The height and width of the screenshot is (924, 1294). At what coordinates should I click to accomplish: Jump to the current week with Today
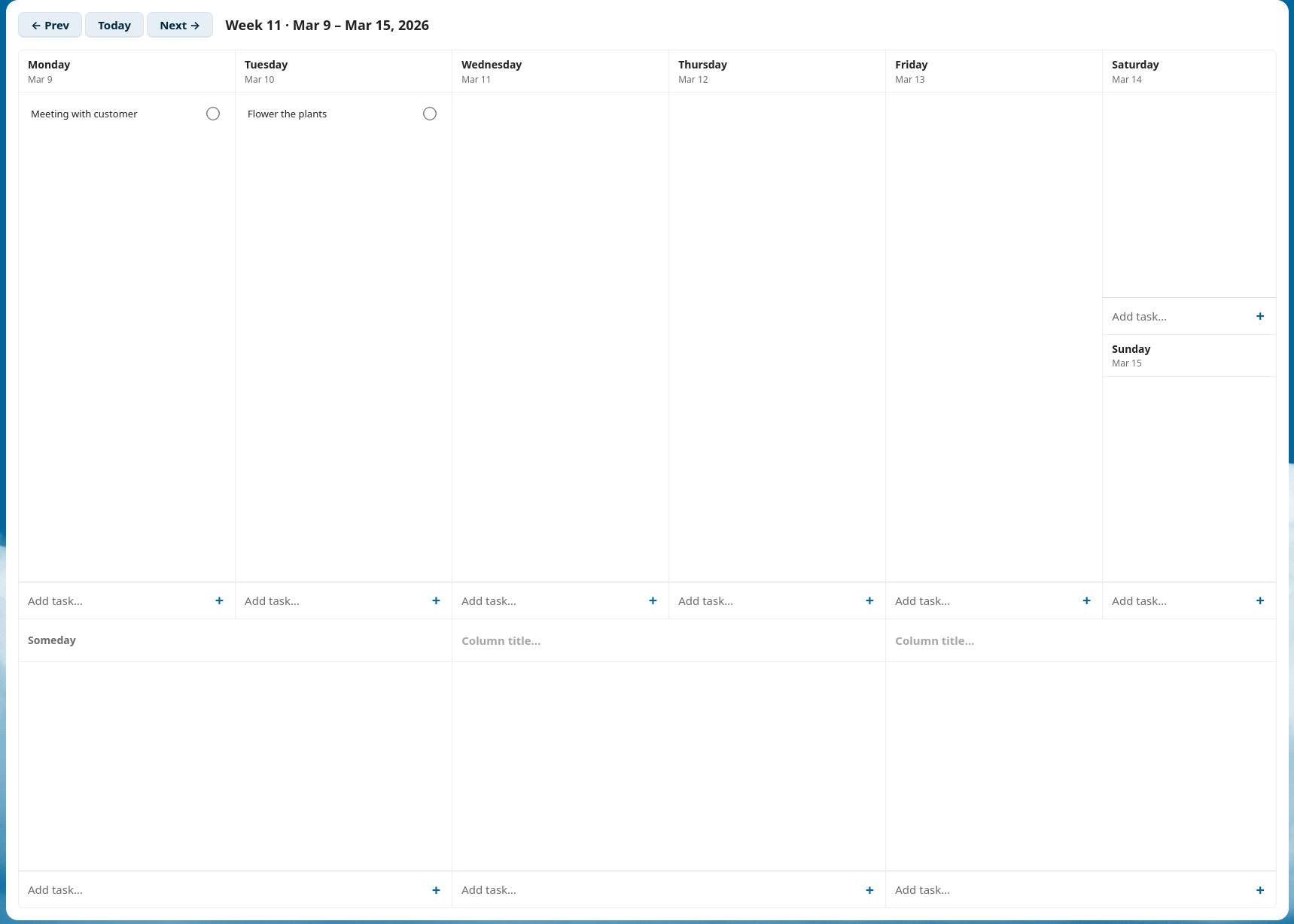pyautogui.click(x=114, y=25)
